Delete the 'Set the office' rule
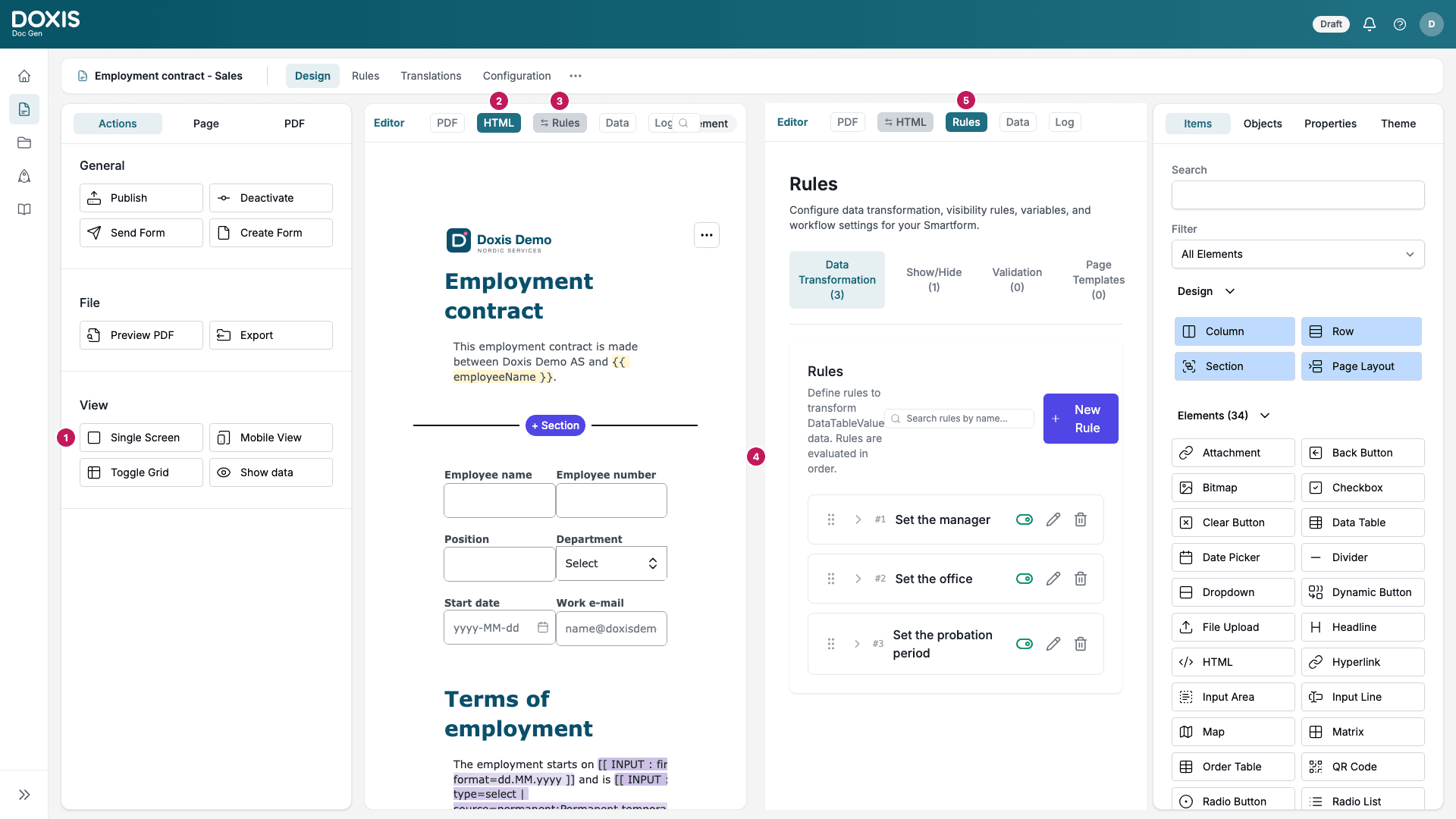The image size is (1456, 819). tap(1081, 579)
